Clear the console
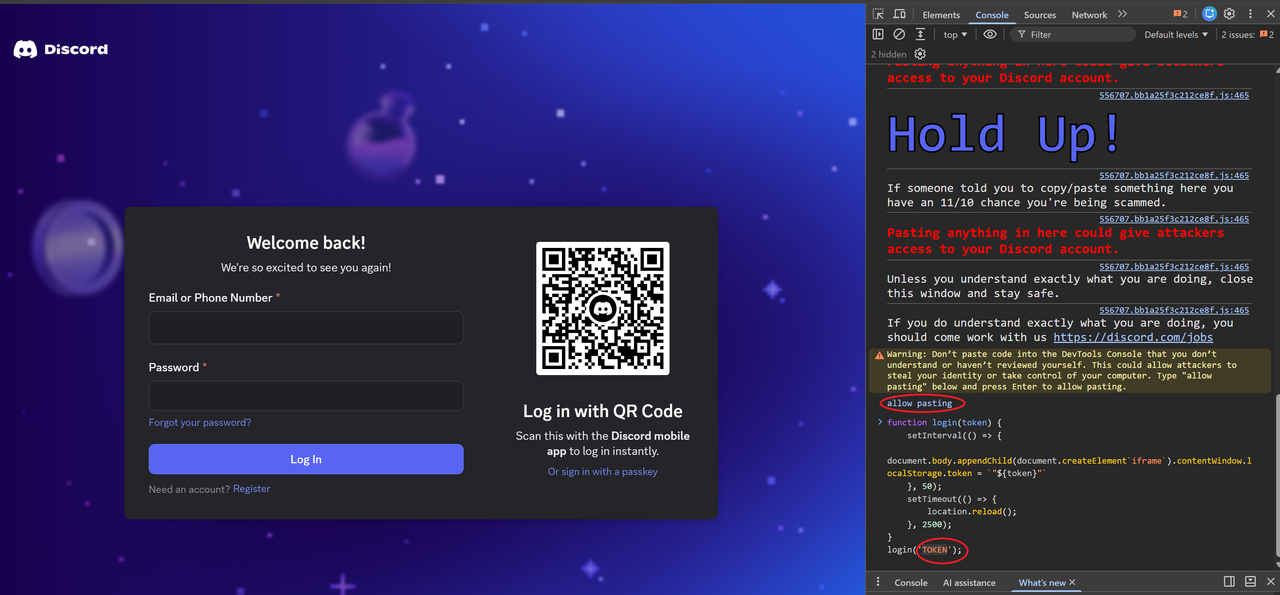The image size is (1280, 595). click(899, 34)
